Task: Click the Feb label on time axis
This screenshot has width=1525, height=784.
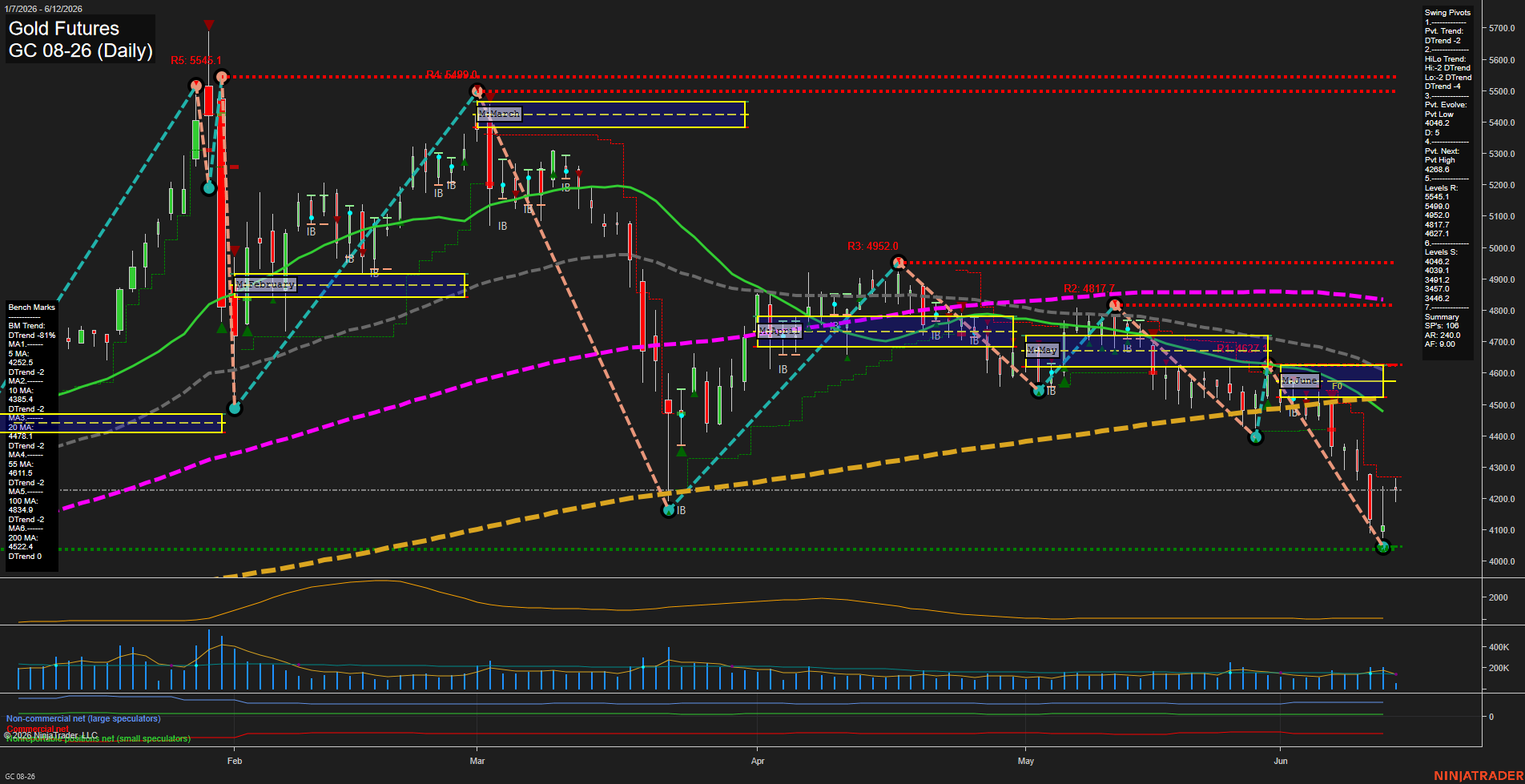Action: click(x=235, y=761)
